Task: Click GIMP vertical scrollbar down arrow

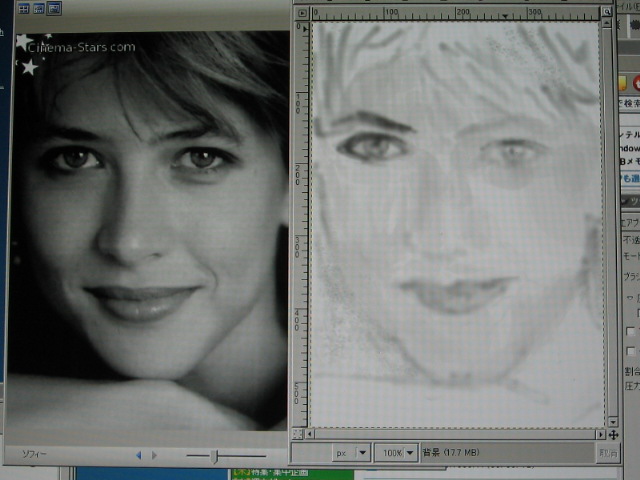Action: [x=613, y=421]
